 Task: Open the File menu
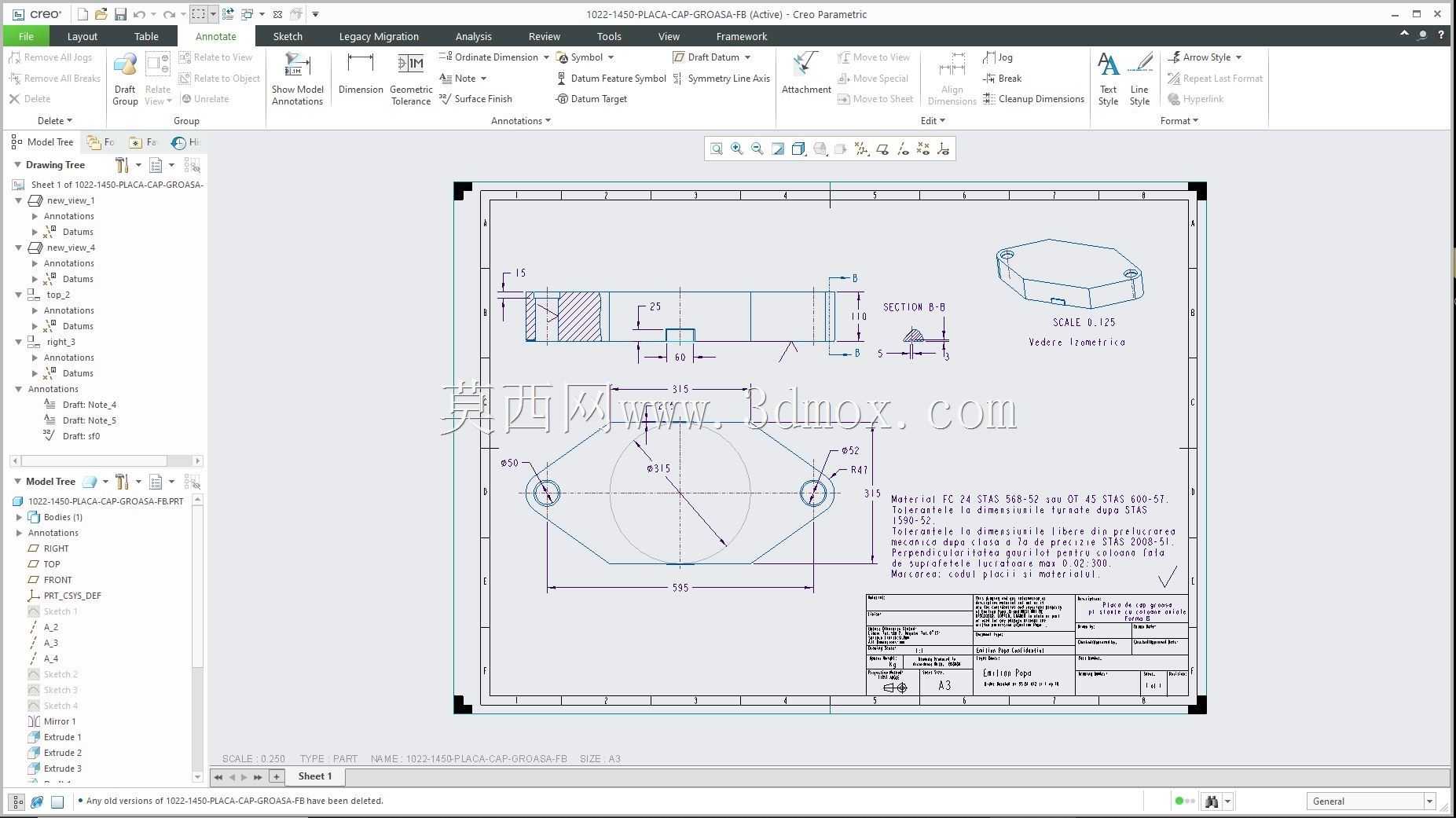point(26,36)
